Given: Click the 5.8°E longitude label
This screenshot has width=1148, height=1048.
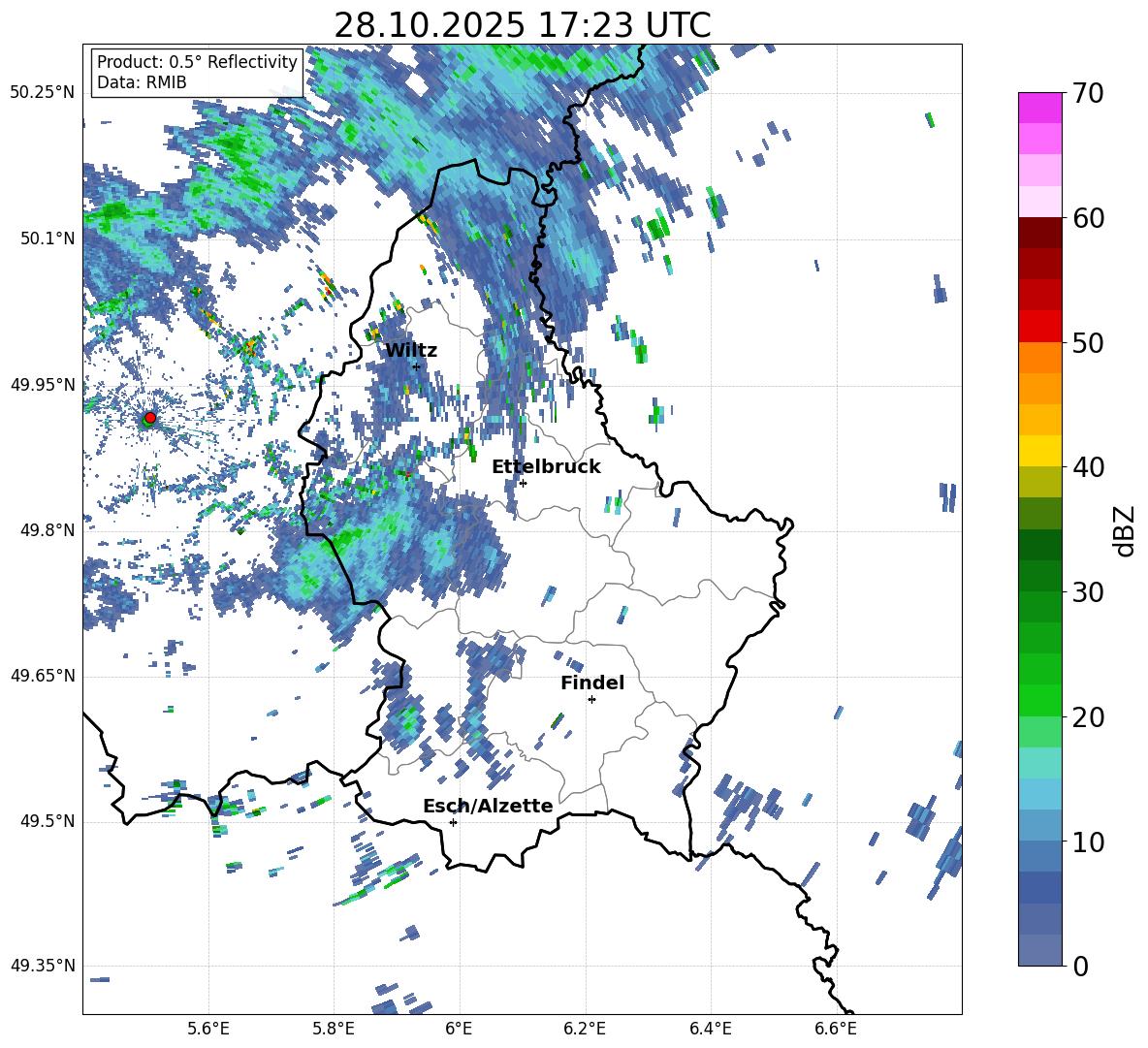Looking at the screenshot, I should coord(334,1029).
